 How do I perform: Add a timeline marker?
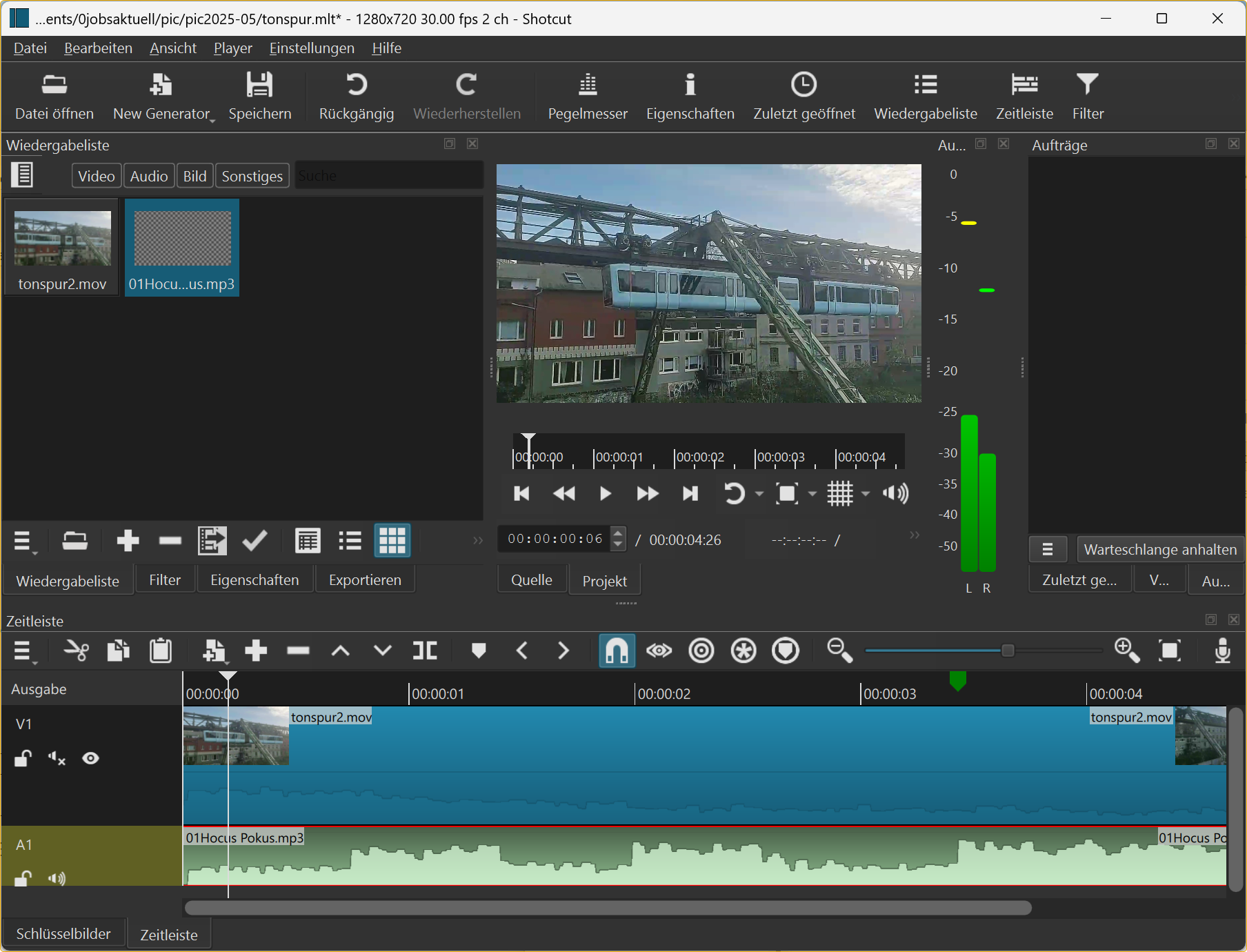click(x=479, y=651)
